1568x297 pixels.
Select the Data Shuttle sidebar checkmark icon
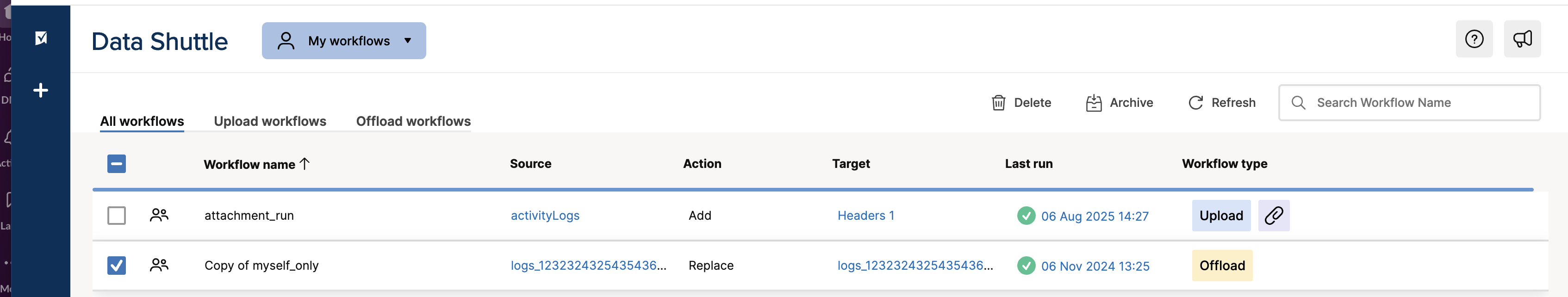coord(40,38)
